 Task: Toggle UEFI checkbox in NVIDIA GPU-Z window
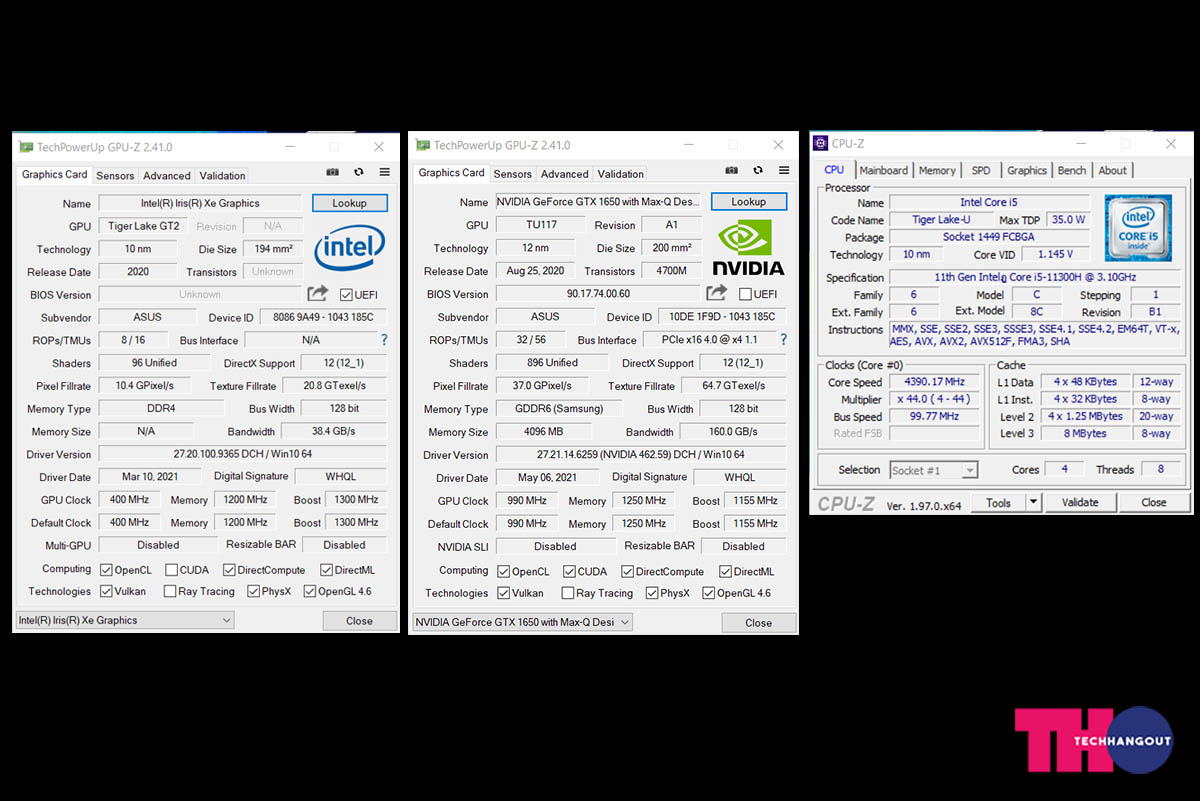click(x=745, y=293)
